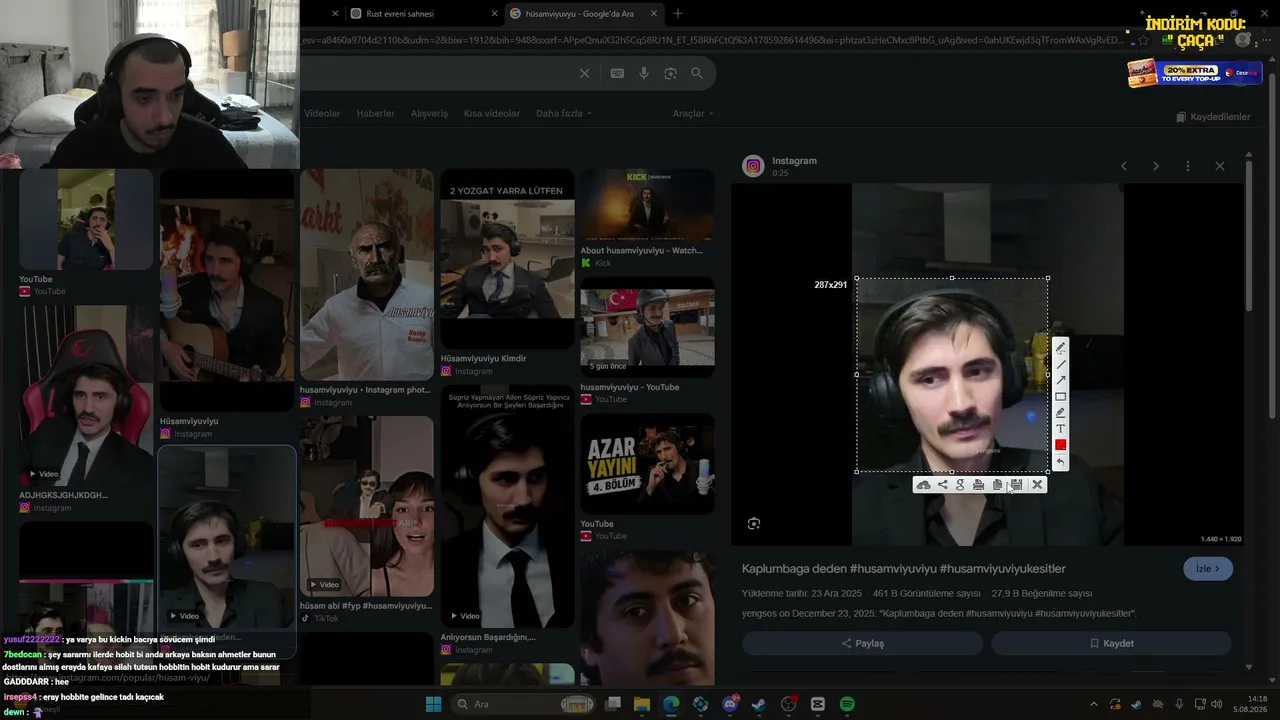The width and height of the screenshot is (1280, 720).
Task: Share the screenshot on social networks
Action: point(942,485)
